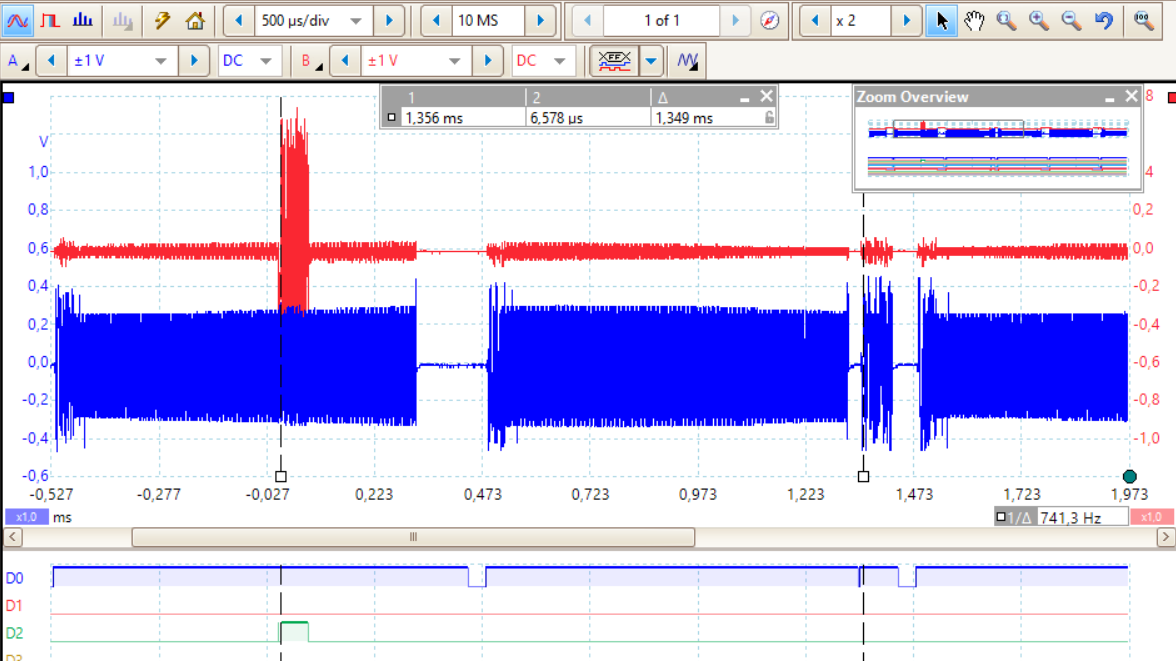Click the next sample count arrow
Viewport: 1176px width, 661px height.
click(540, 20)
